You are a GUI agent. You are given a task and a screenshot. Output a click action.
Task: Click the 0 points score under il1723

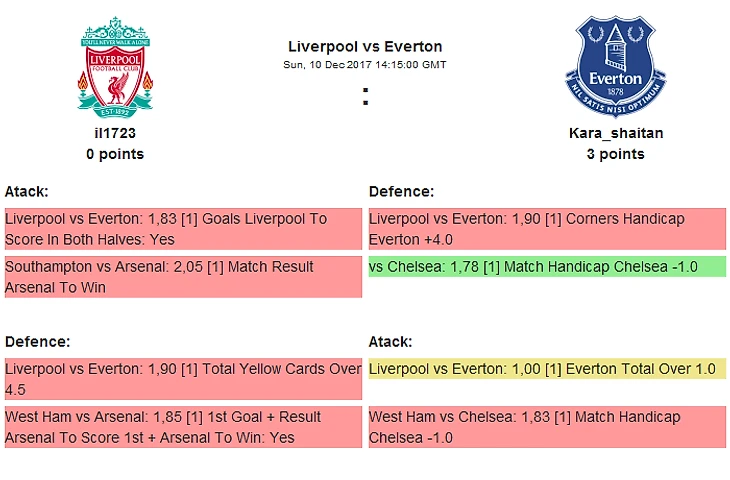tap(115, 154)
